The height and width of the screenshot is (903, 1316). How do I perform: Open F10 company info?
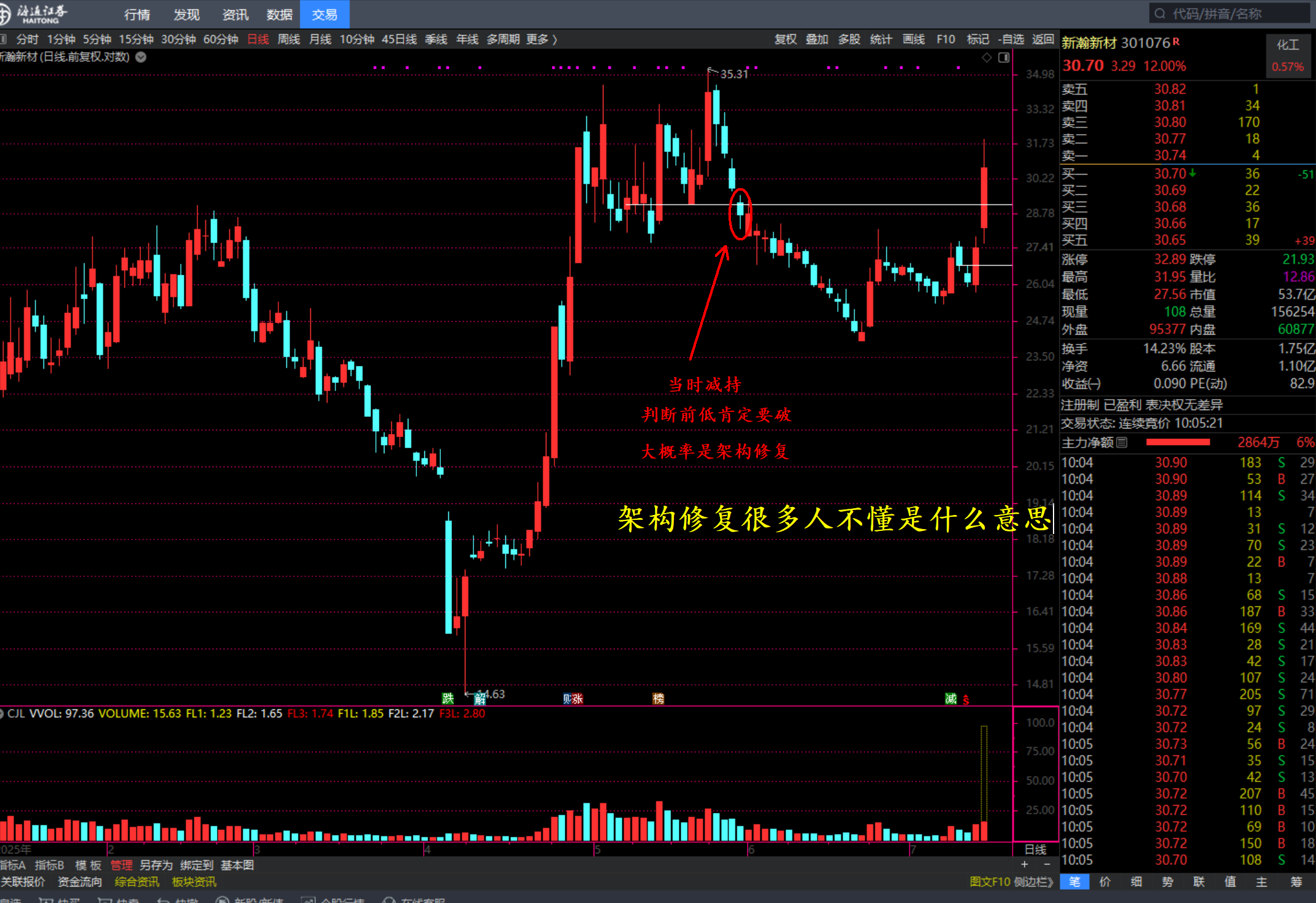pyautogui.click(x=946, y=39)
